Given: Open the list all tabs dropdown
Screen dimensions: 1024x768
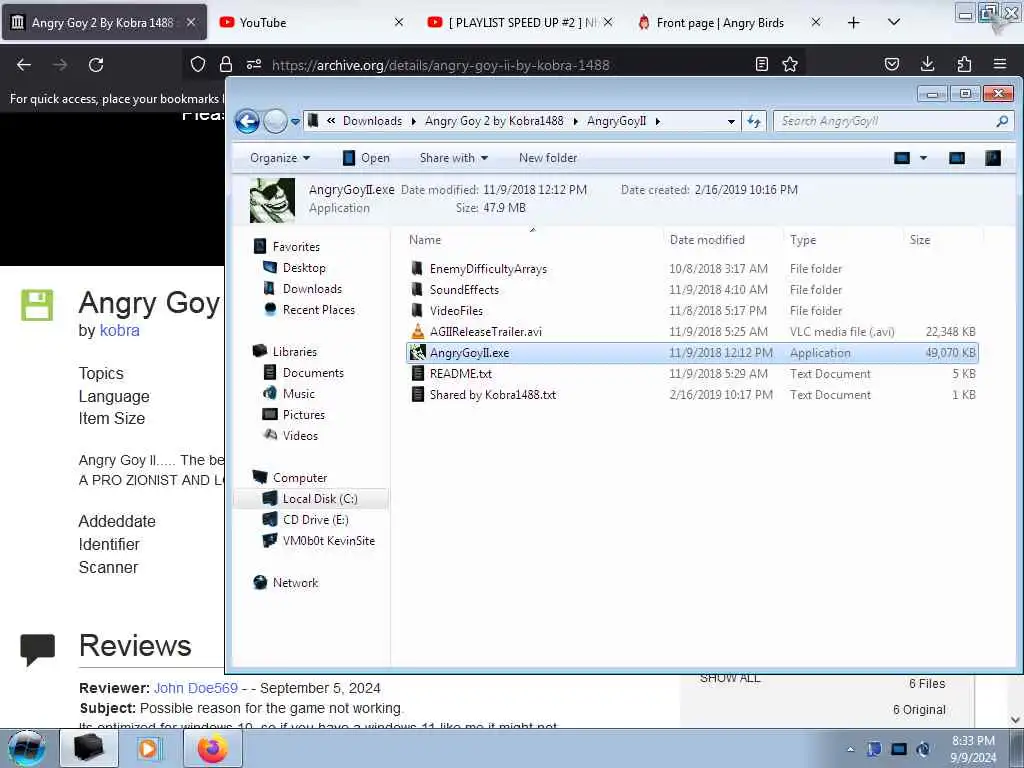Looking at the screenshot, I should (x=894, y=22).
